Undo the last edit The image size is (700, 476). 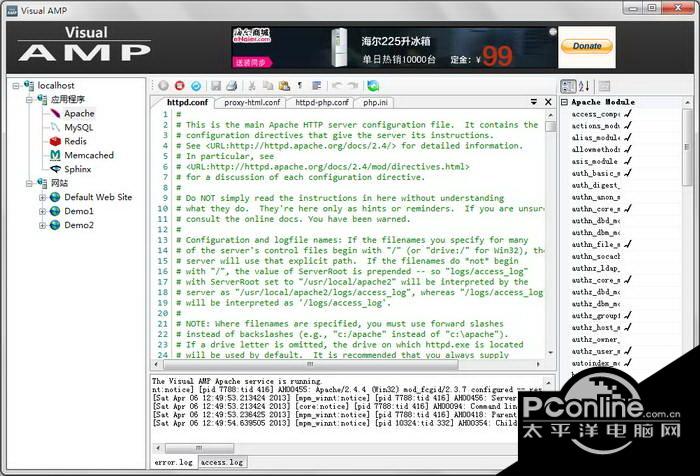(337, 85)
